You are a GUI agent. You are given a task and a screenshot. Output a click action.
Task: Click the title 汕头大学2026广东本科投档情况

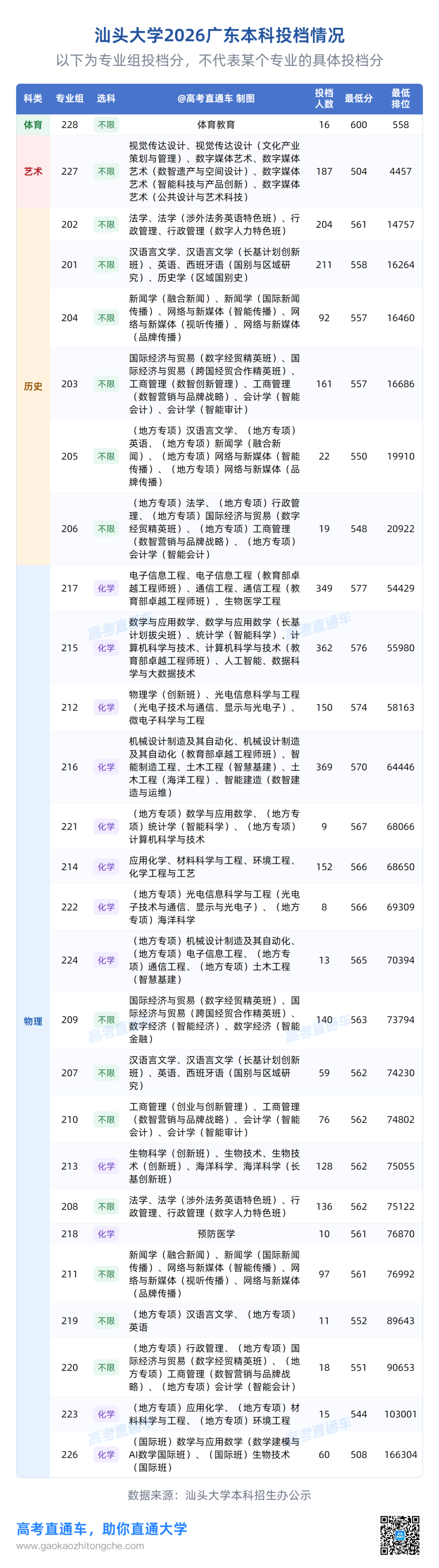219,35
